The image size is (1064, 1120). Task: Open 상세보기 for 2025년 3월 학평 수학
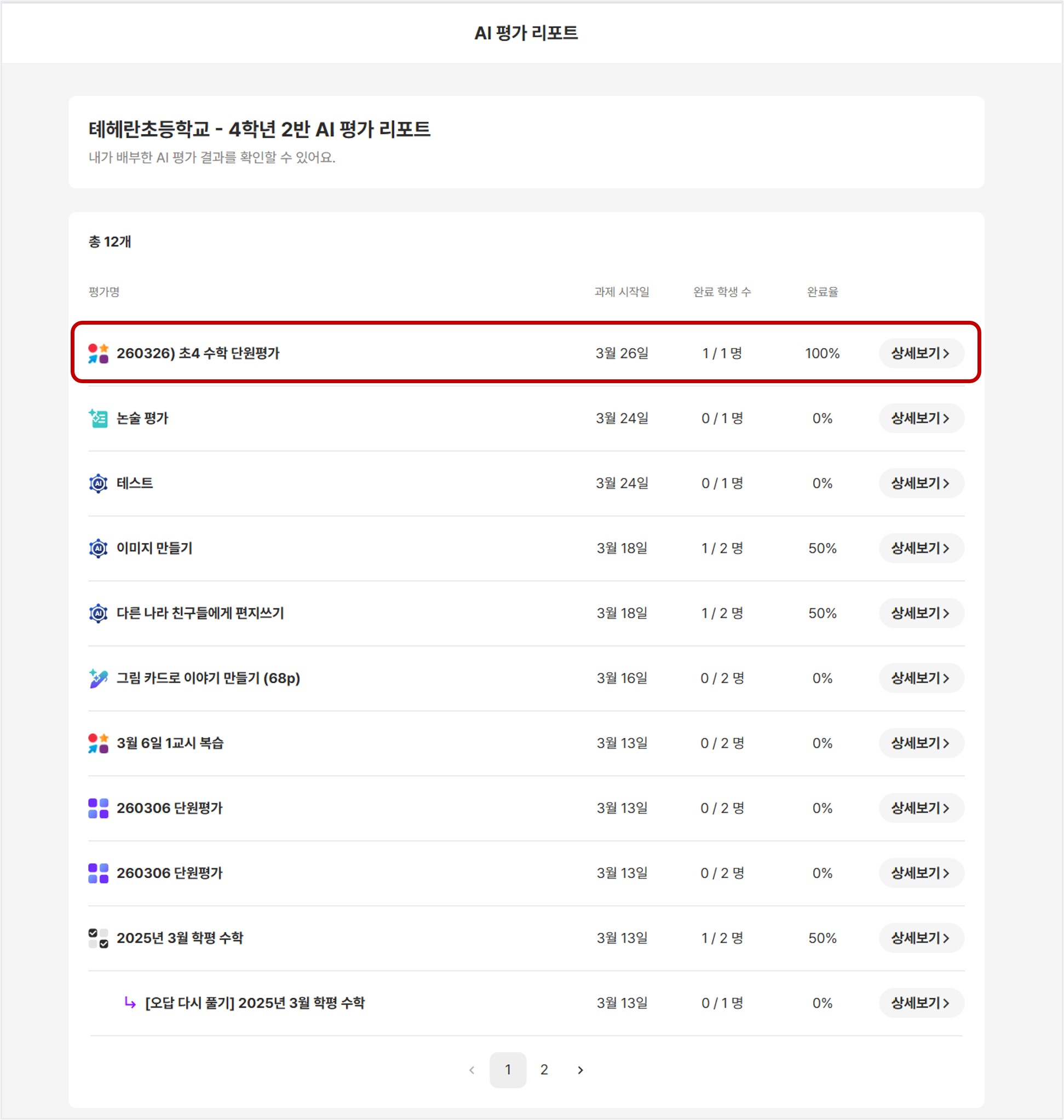(921, 938)
